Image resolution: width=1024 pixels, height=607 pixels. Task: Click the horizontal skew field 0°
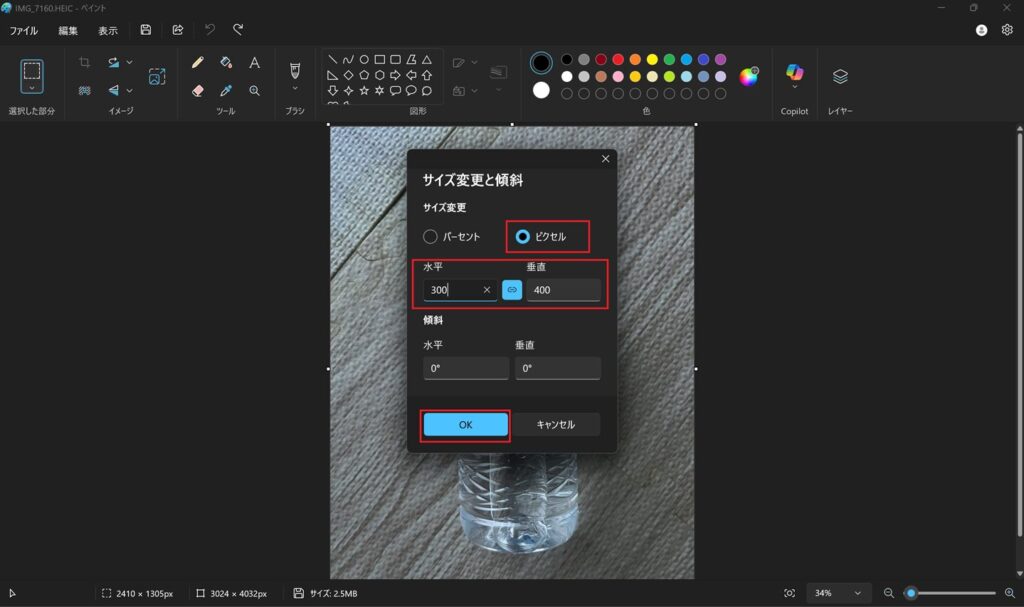click(466, 369)
